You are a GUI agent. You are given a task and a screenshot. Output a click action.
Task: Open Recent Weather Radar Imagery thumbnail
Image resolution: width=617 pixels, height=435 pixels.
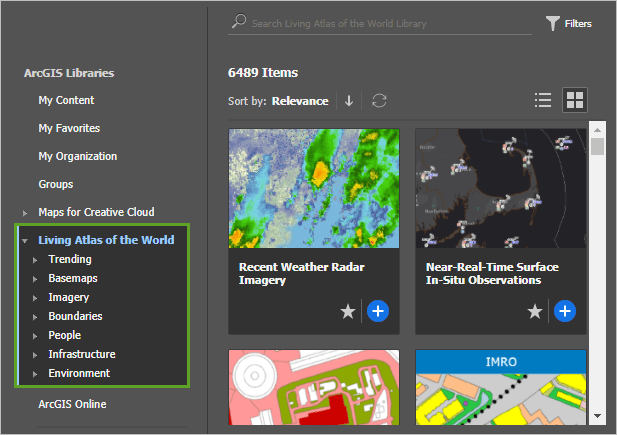pyautogui.click(x=314, y=188)
